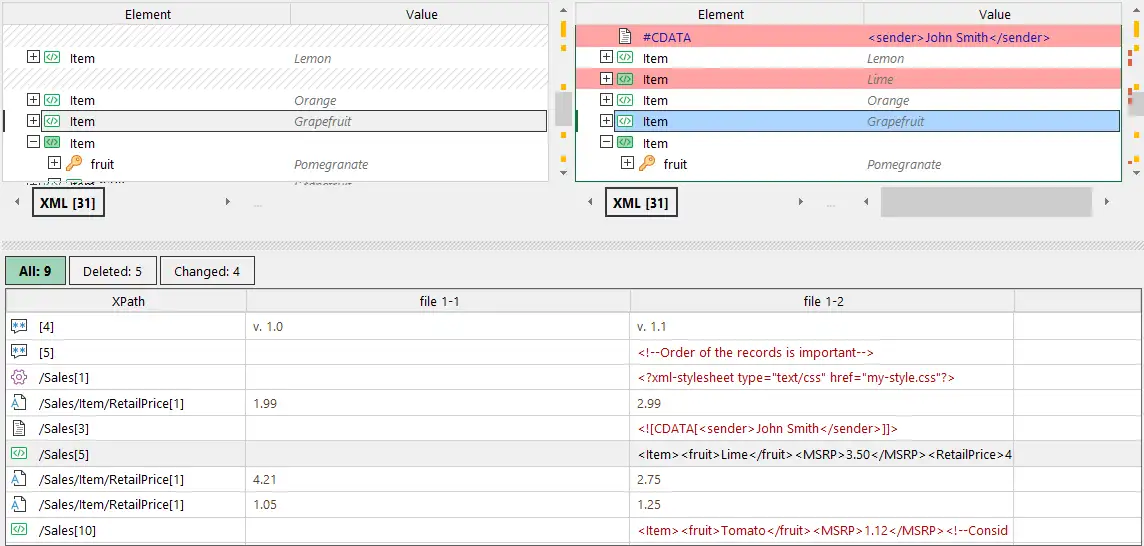The height and width of the screenshot is (546, 1144).
Task: Click the left pane's vertical scrollbar thumb
Action: (563, 108)
